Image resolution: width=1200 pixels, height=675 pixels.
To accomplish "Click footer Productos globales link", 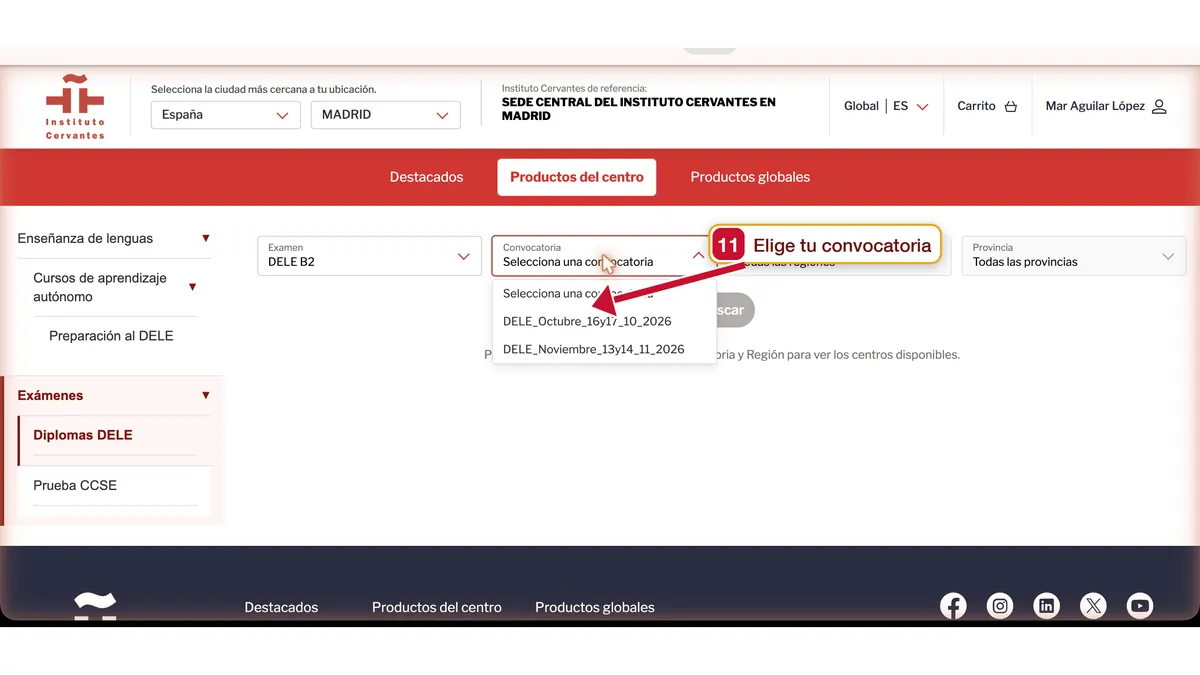I will [595, 607].
